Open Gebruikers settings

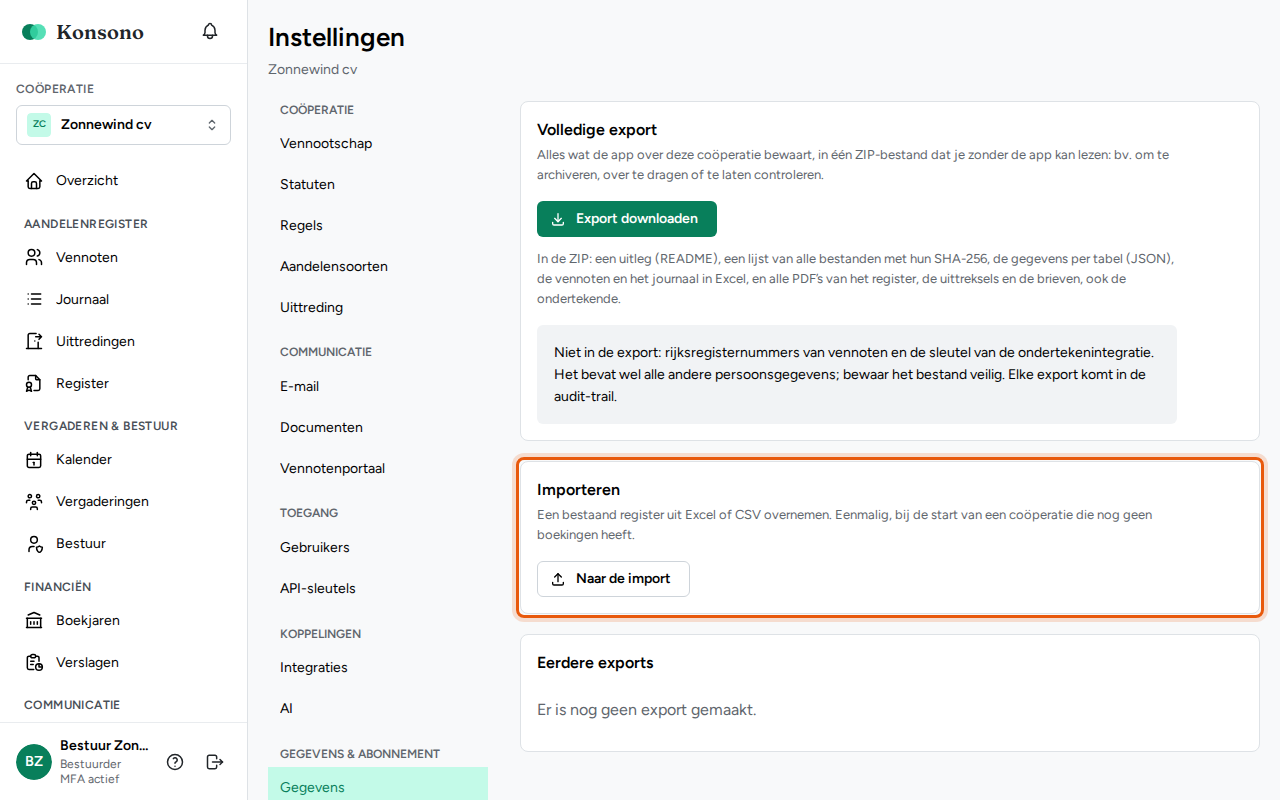click(x=378, y=548)
